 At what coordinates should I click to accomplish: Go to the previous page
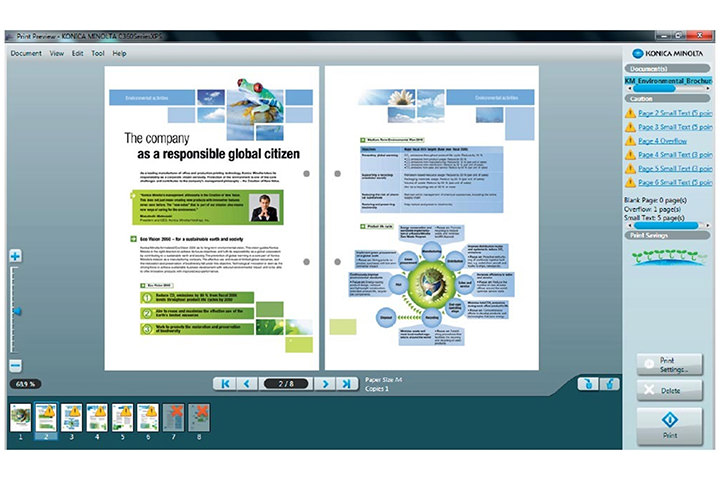248,383
